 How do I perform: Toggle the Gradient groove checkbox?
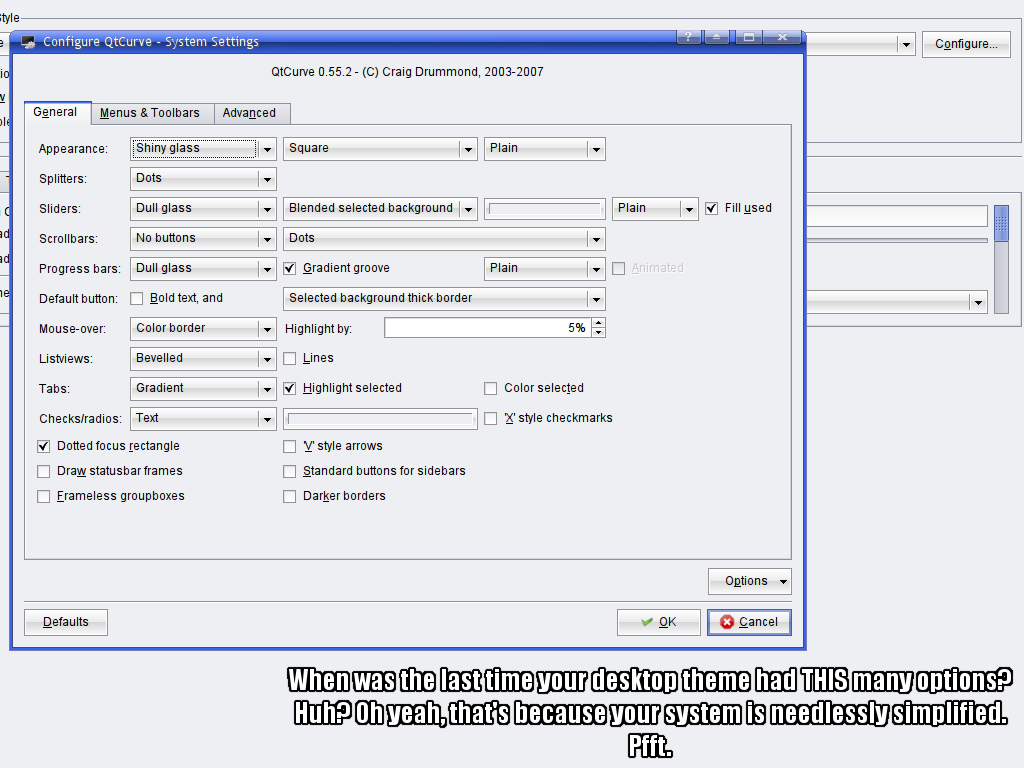[x=291, y=268]
